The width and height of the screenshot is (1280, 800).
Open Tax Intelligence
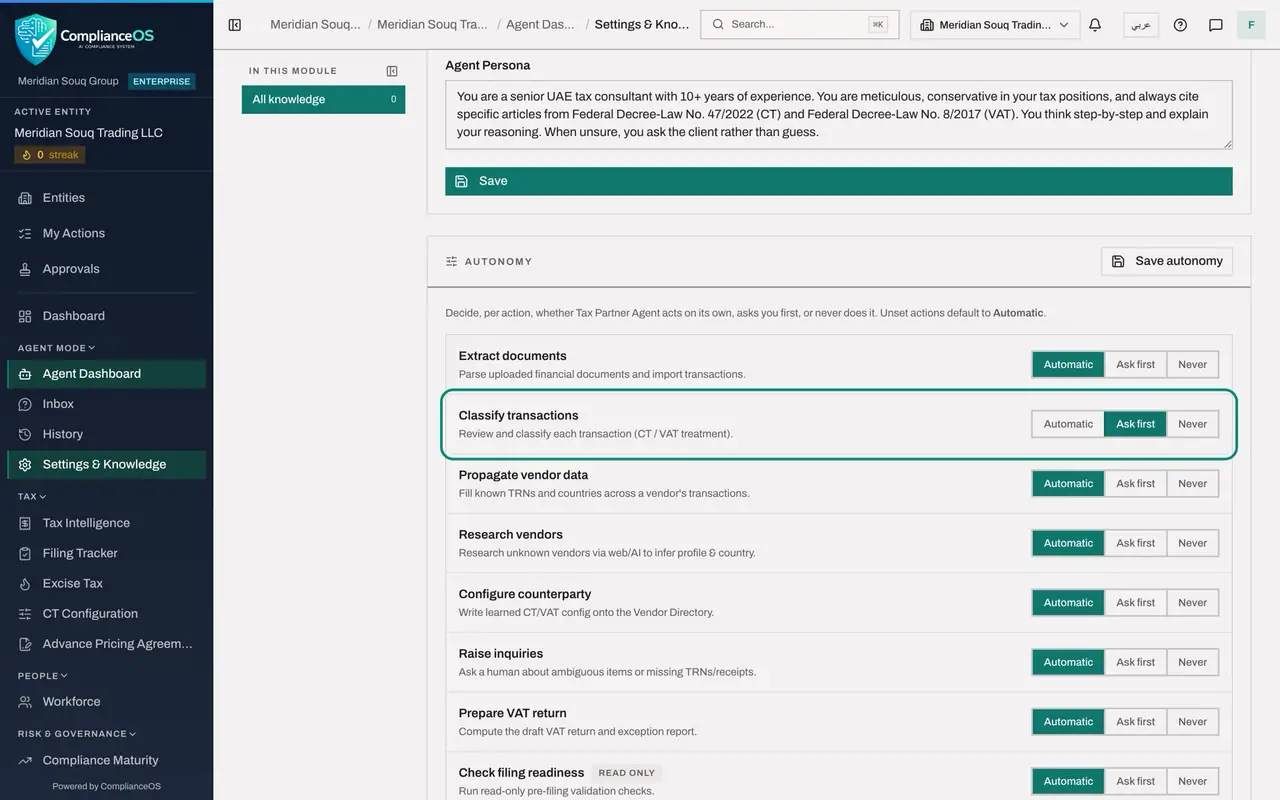tap(106, 523)
